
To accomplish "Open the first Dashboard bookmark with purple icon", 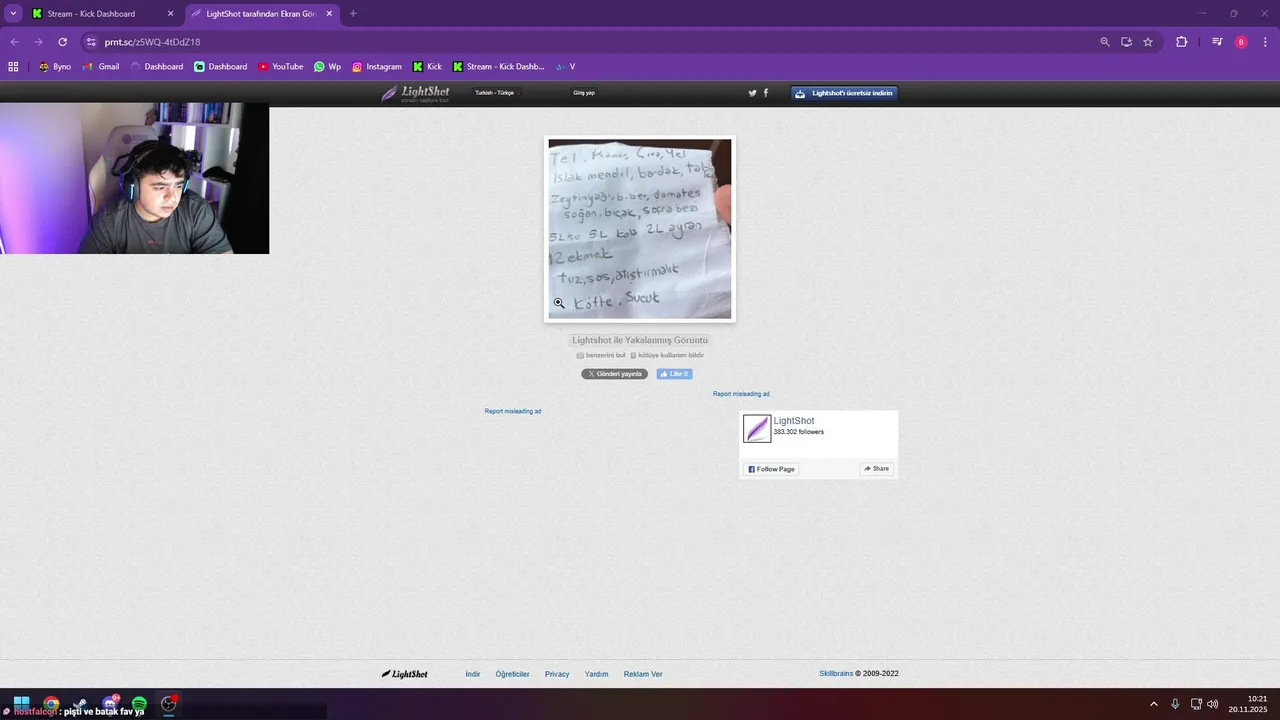I will click(x=157, y=67).
